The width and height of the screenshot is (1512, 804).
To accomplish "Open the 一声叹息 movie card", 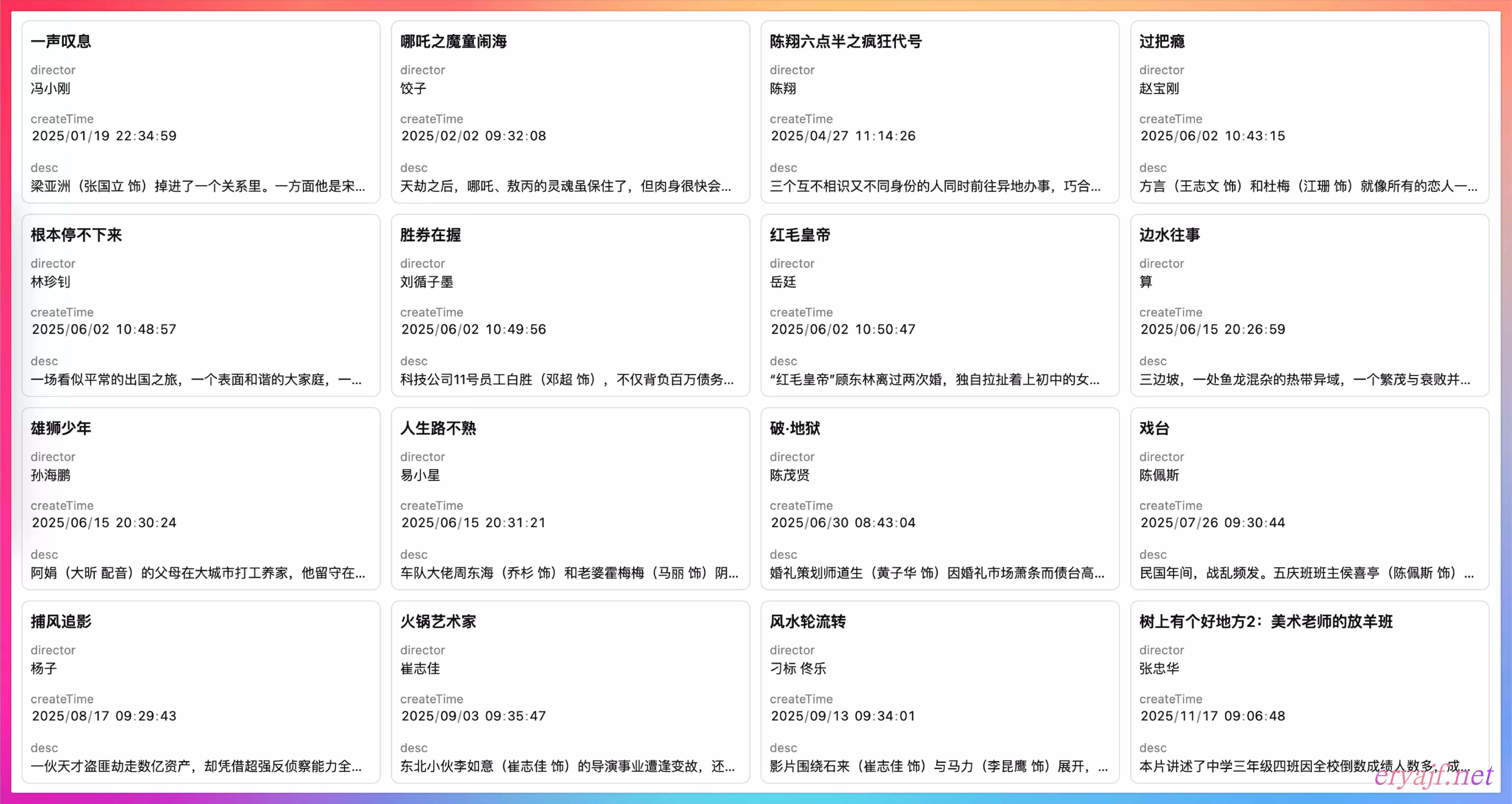I will pyautogui.click(x=201, y=111).
